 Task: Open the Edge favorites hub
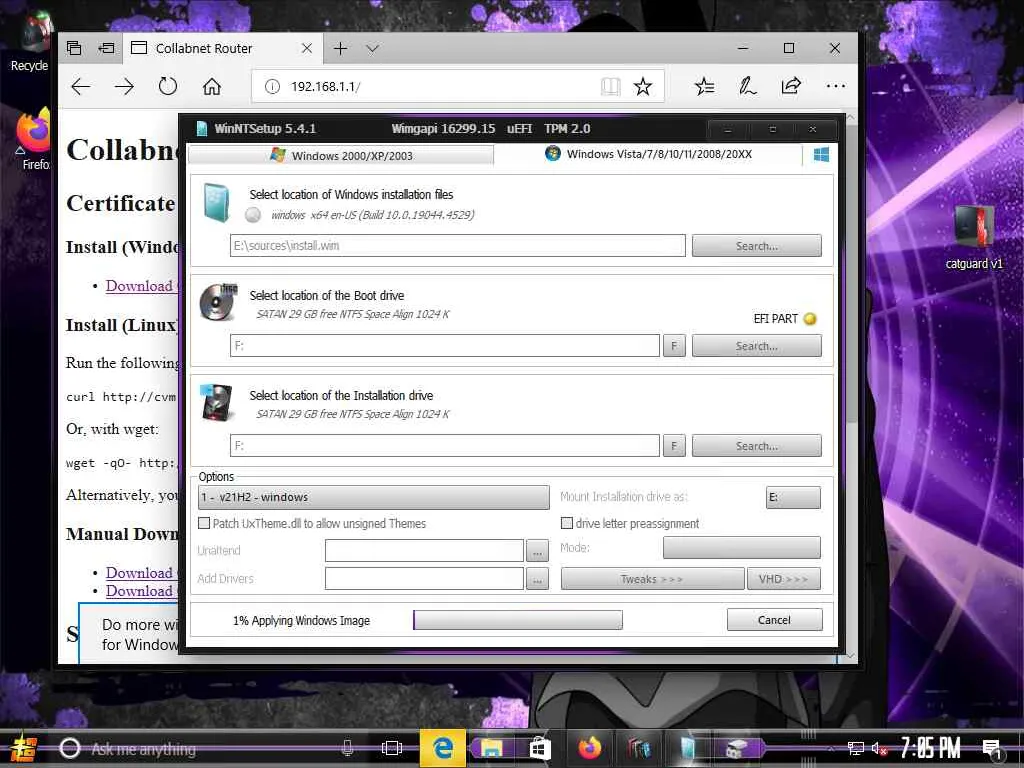point(704,86)
